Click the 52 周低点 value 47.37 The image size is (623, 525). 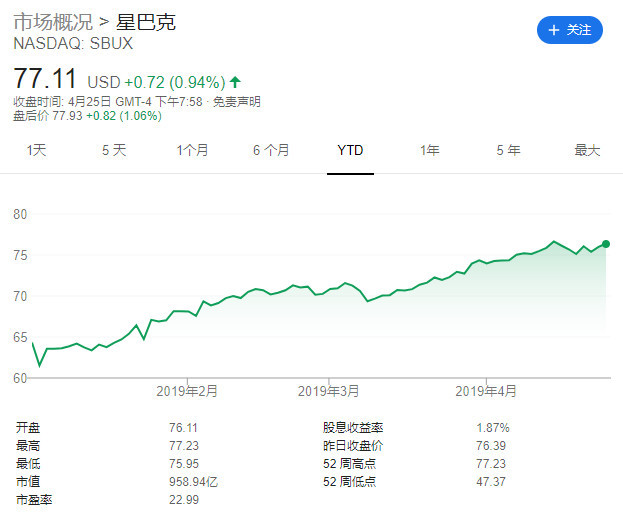[491, 482]
